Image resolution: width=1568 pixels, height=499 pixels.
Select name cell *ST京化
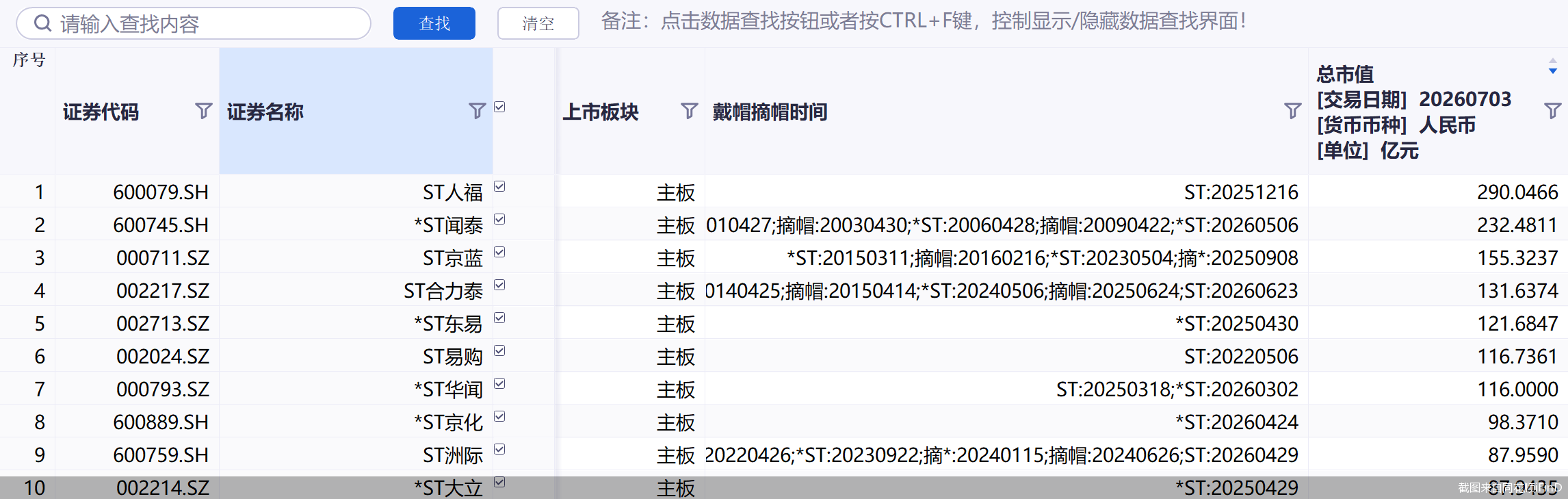[356, 422]
